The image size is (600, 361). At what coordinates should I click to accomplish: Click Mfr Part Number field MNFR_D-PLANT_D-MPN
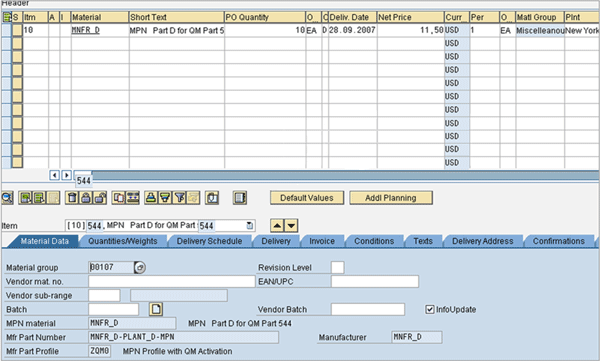coord(183,337)
